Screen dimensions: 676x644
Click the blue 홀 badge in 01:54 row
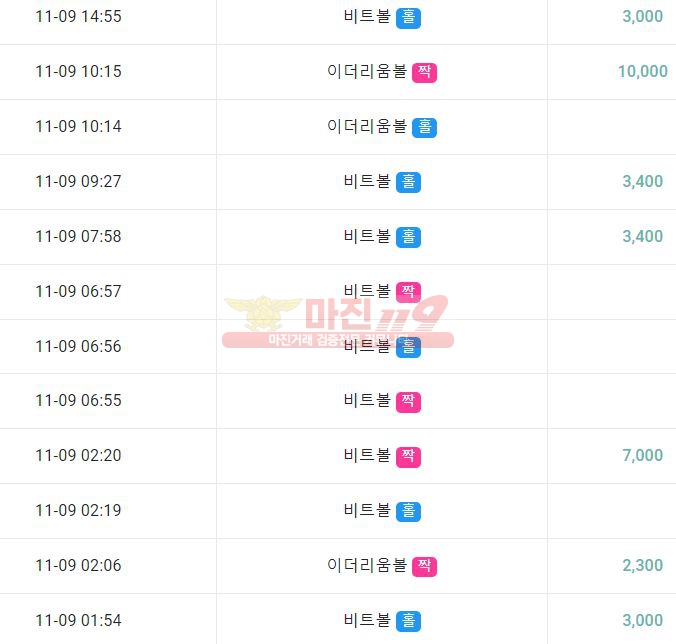[x=408, y=622]
